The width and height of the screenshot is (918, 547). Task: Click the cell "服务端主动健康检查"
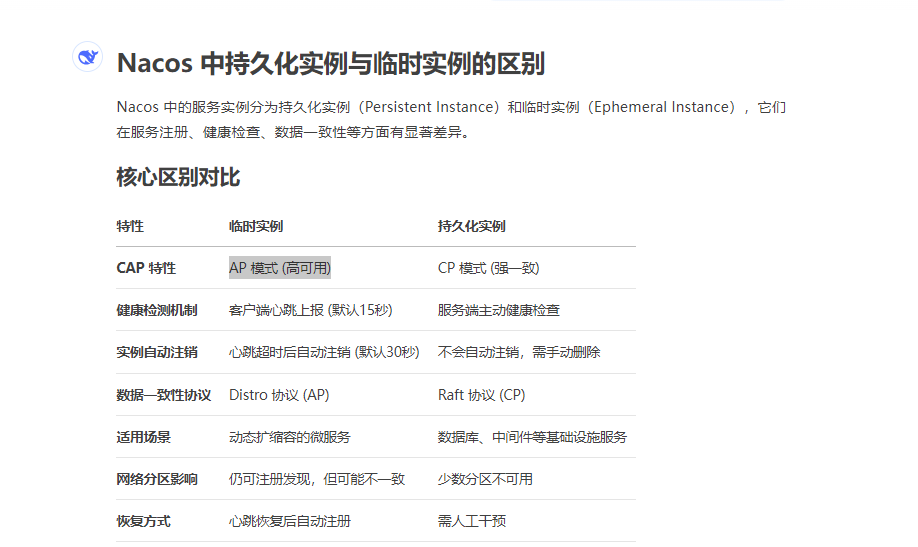499,310
